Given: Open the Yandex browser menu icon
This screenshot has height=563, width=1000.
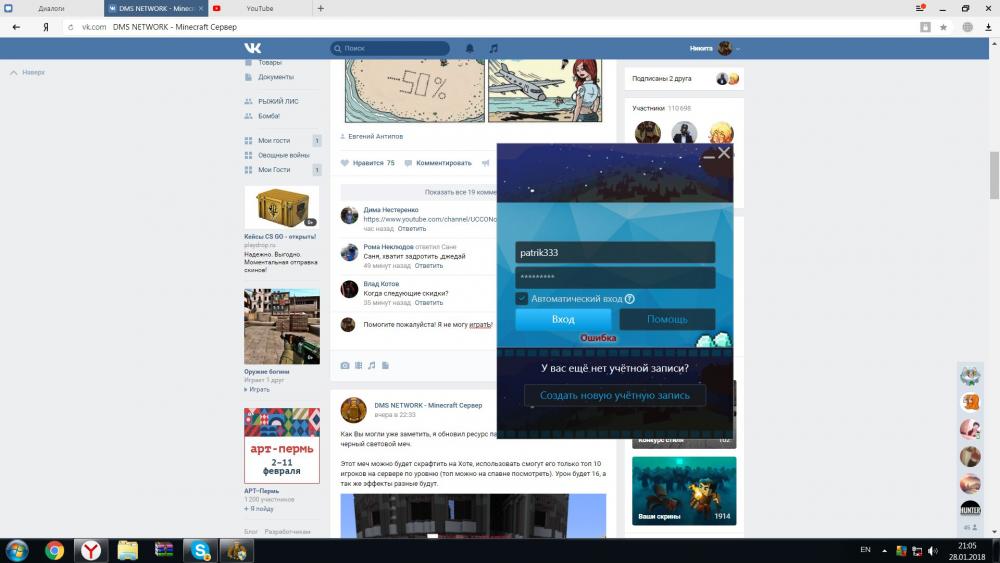Looking at the screenshot, I should point(920,8).
